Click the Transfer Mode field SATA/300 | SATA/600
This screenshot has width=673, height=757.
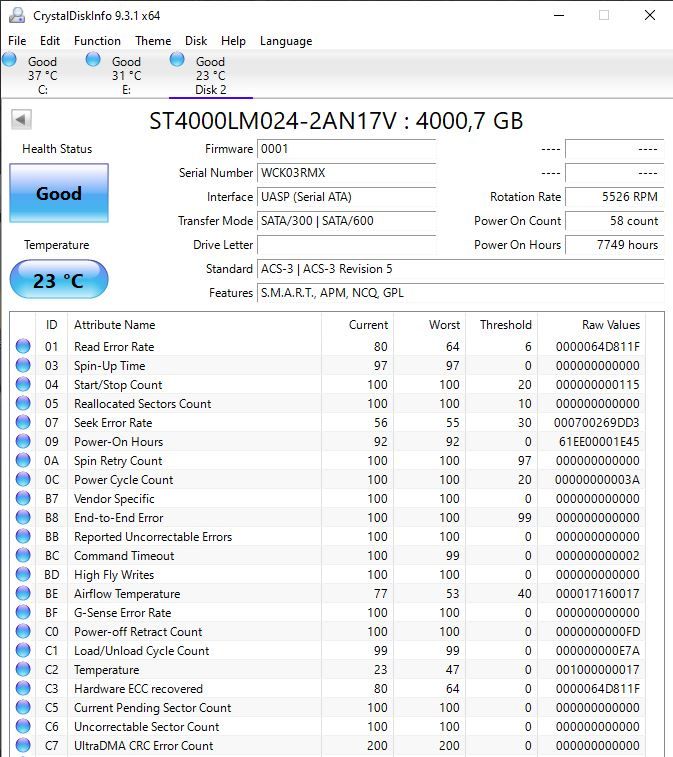(347, 221)
